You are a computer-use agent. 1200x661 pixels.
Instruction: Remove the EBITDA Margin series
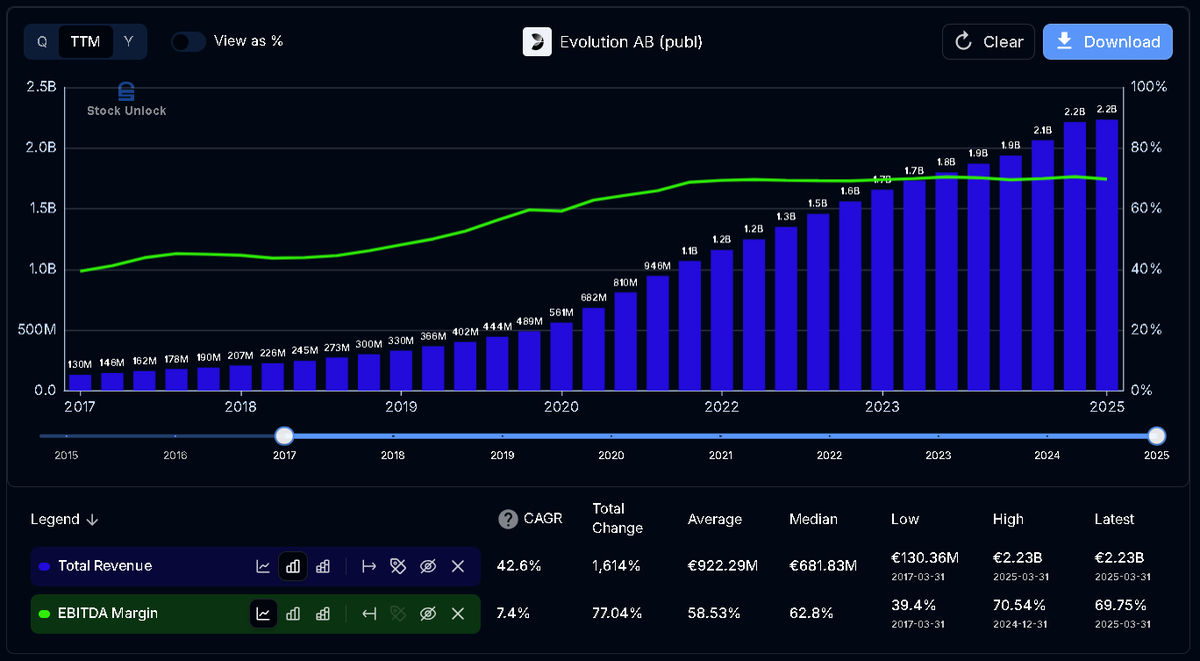click(458, 613)
